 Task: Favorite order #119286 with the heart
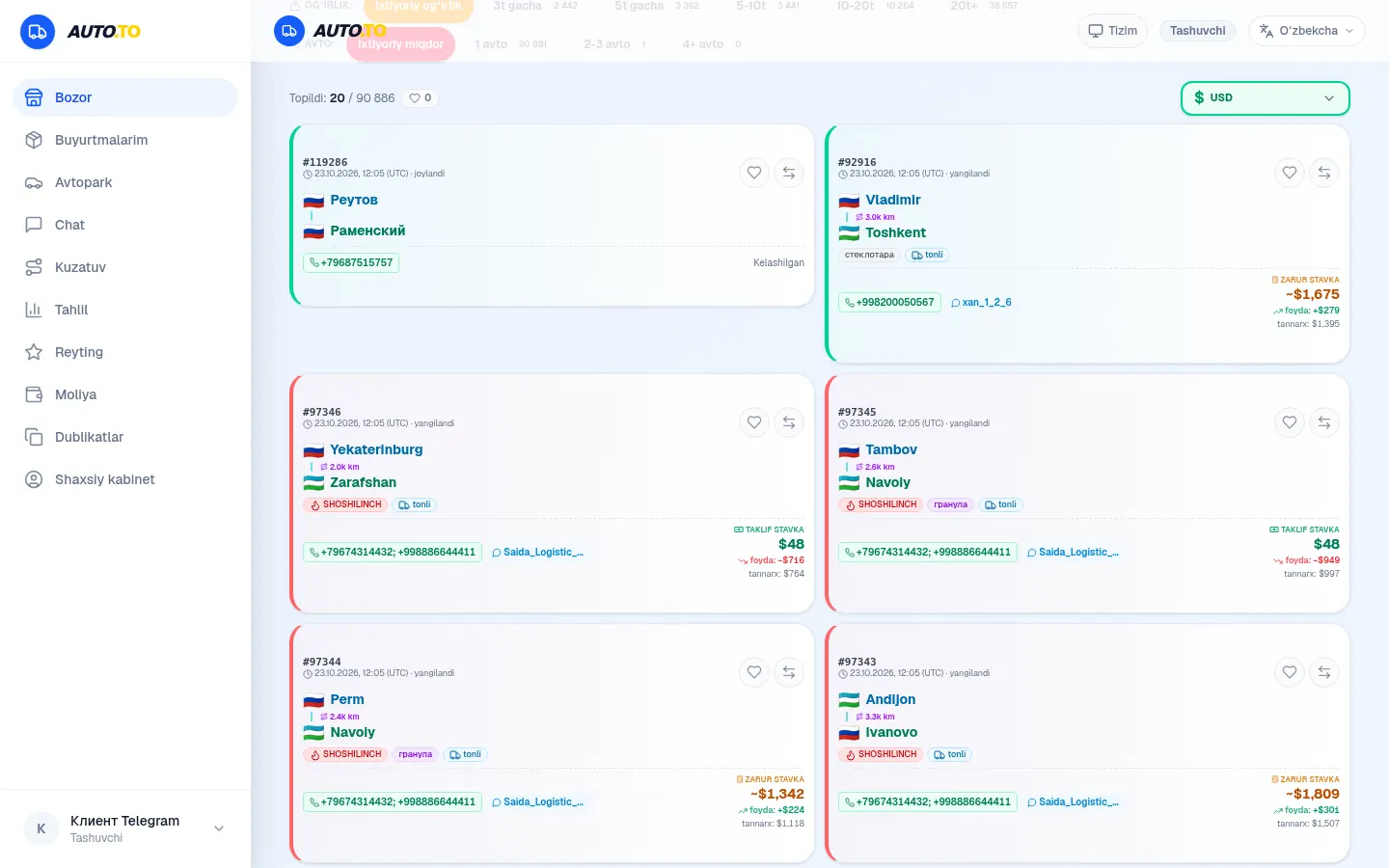coord(754,173)
